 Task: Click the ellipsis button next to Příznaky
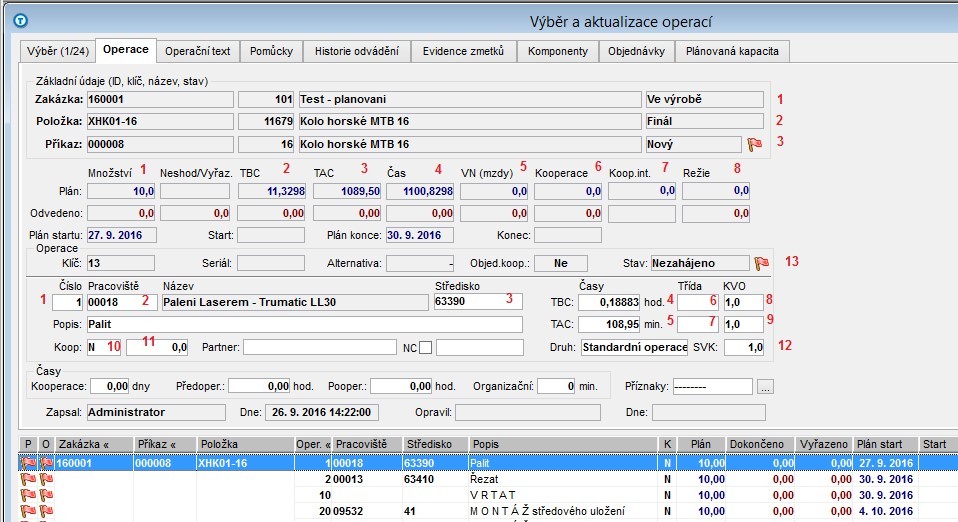click(766, 387)
